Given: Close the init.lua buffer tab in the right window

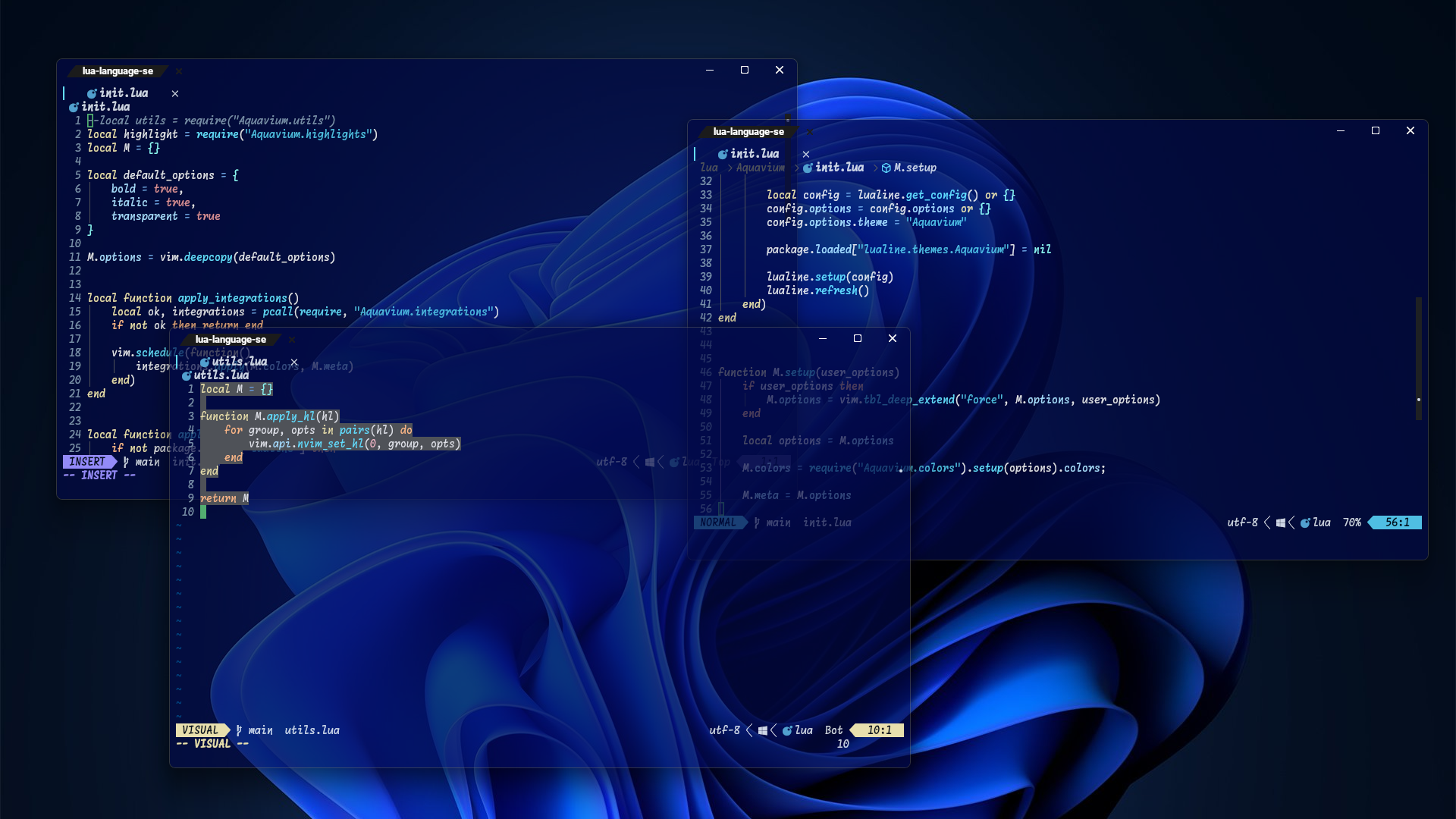Looking at the screenshot, I should (x=806, y=154).
